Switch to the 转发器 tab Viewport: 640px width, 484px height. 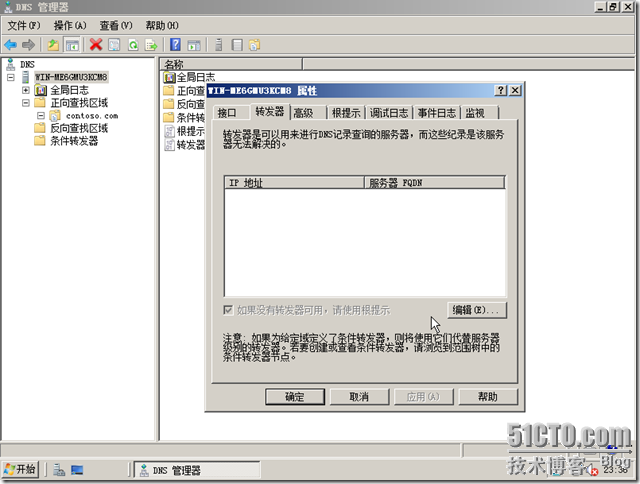(270, 111)
